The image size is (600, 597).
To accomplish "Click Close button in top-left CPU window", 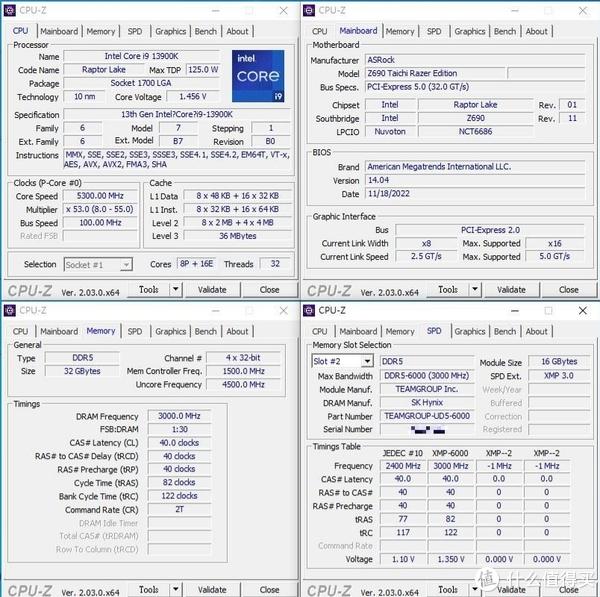I will [269, 290].
